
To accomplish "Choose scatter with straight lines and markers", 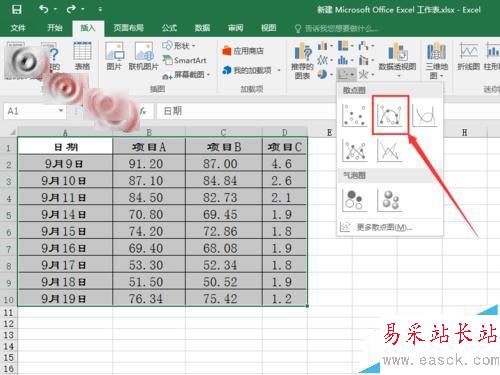I will (x=355, y=150).
